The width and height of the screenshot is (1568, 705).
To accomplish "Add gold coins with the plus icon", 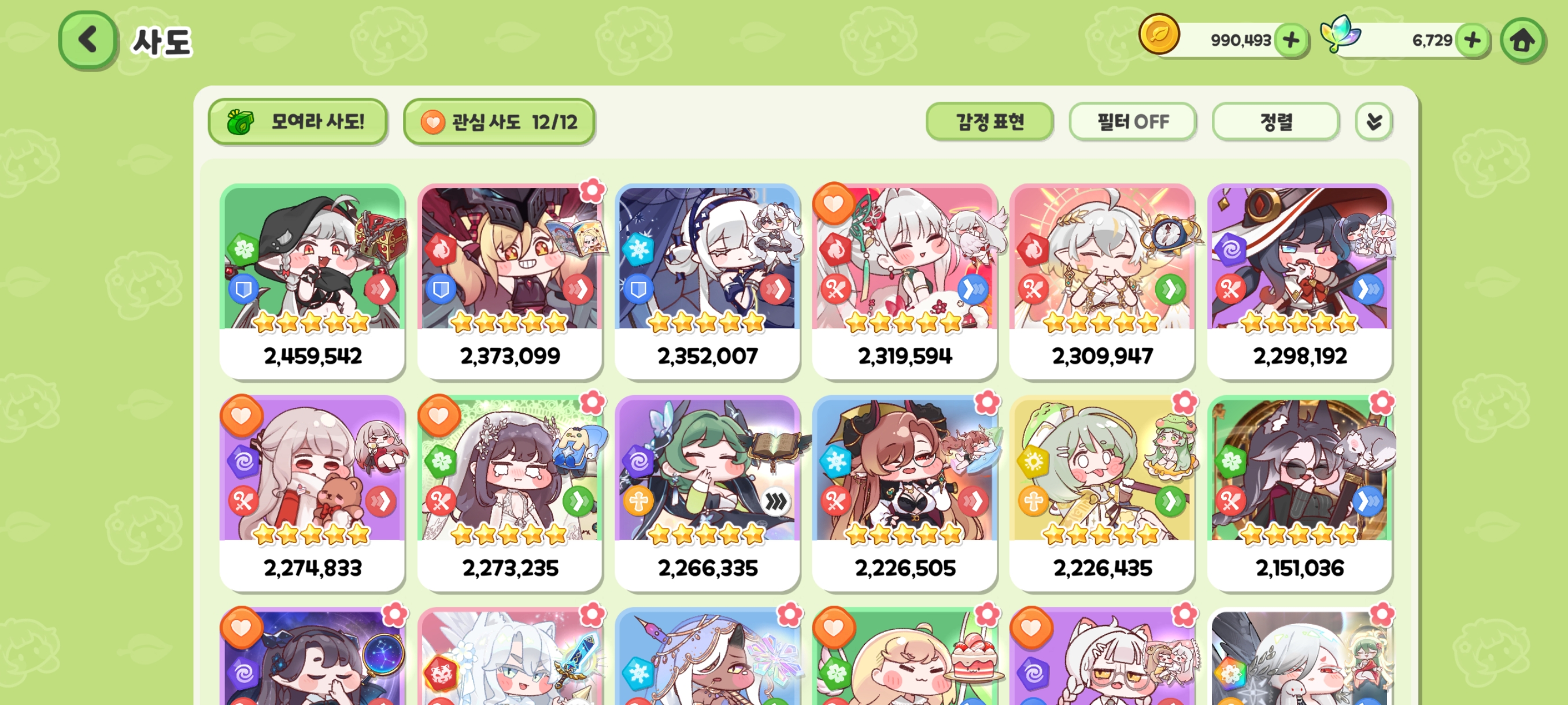I will [x=1290, y=41].
